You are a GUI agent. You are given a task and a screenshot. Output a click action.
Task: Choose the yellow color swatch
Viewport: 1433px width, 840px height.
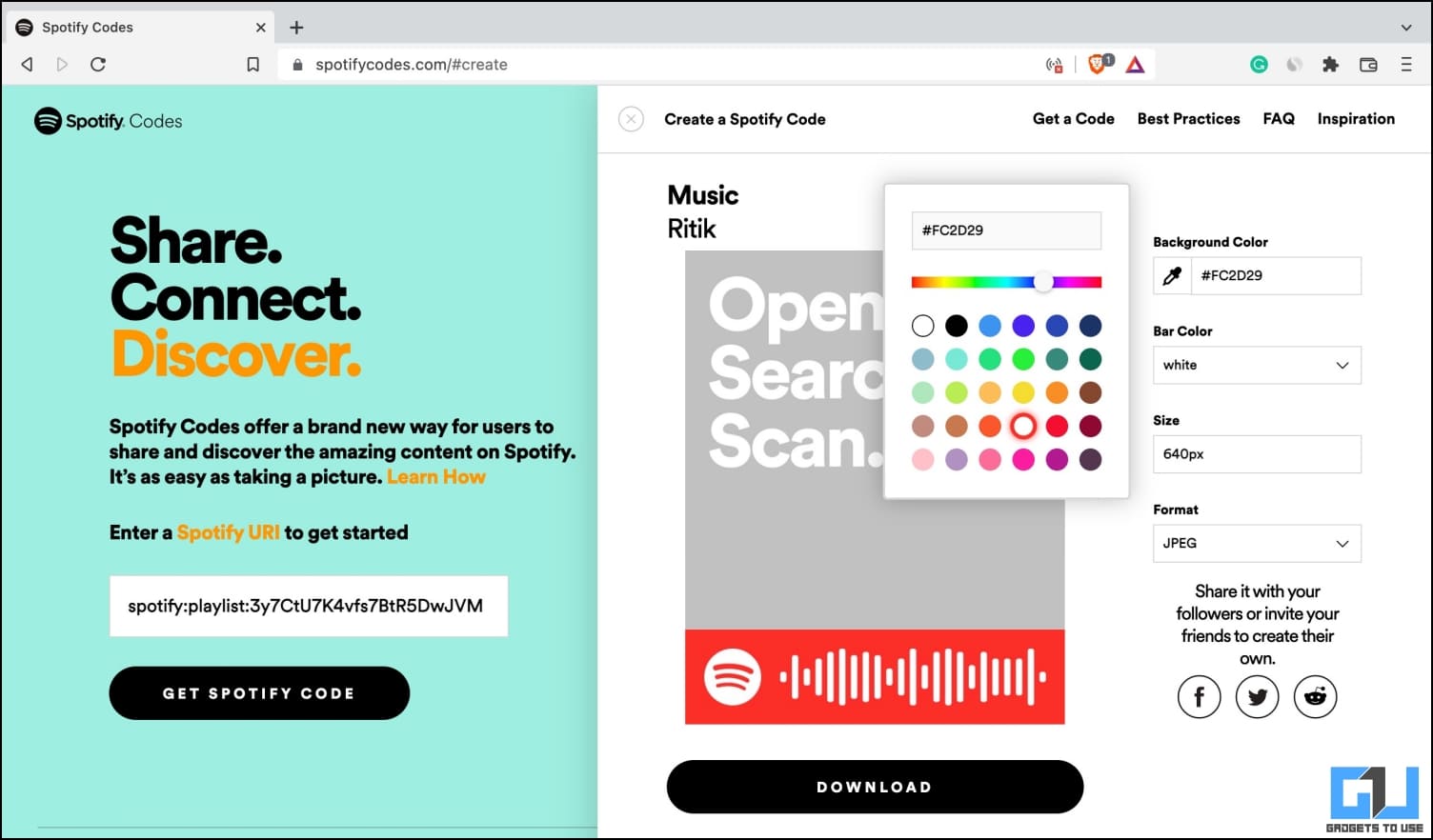click(x=1023, y=392)
